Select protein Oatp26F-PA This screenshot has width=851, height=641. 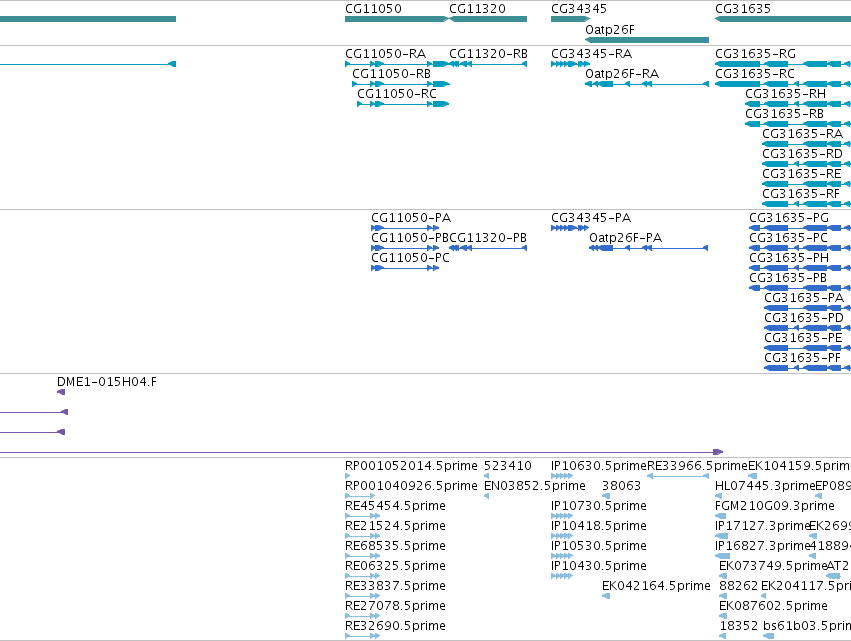coord(649,248)
